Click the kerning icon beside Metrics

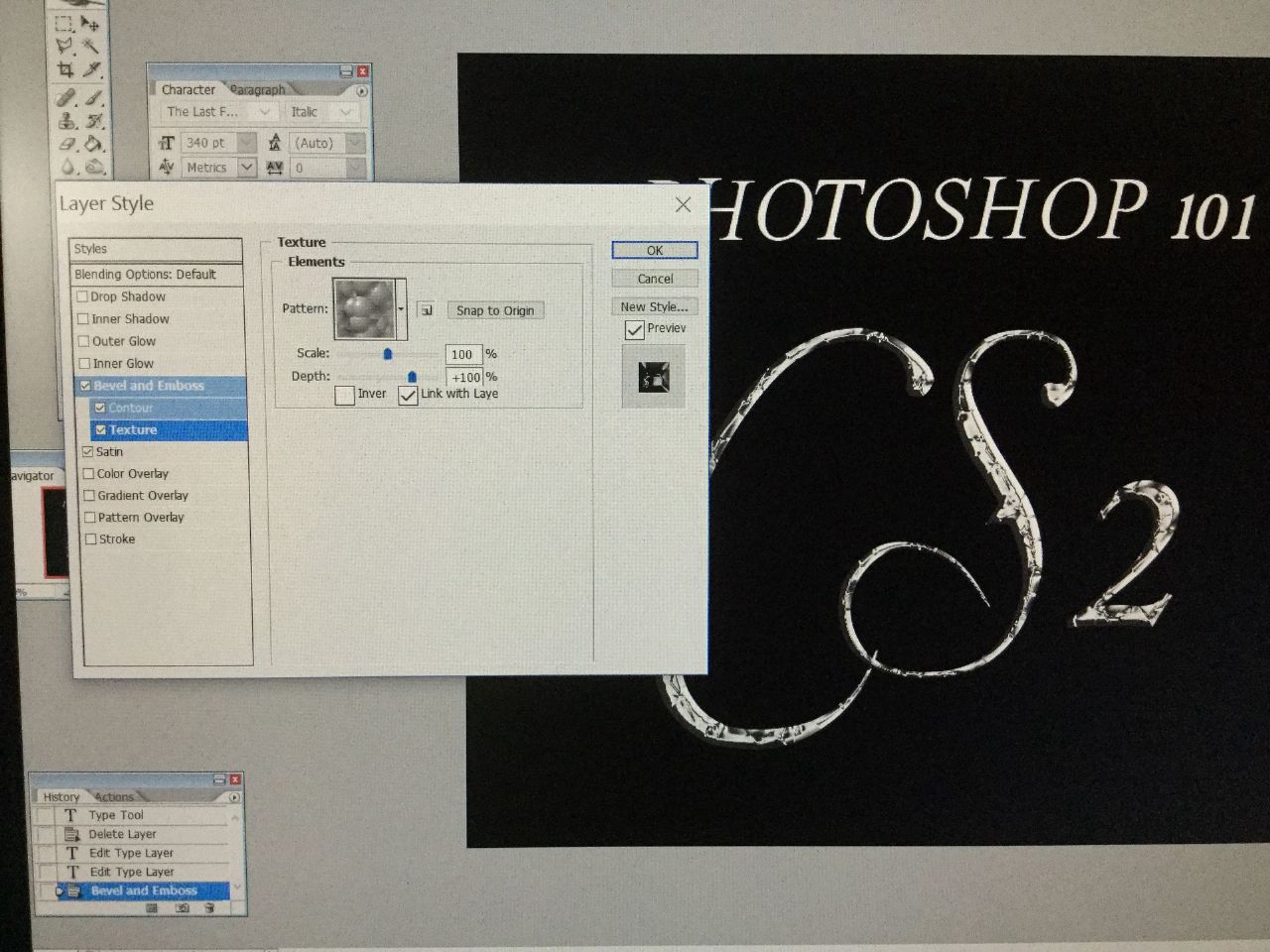tap(167, 168)
